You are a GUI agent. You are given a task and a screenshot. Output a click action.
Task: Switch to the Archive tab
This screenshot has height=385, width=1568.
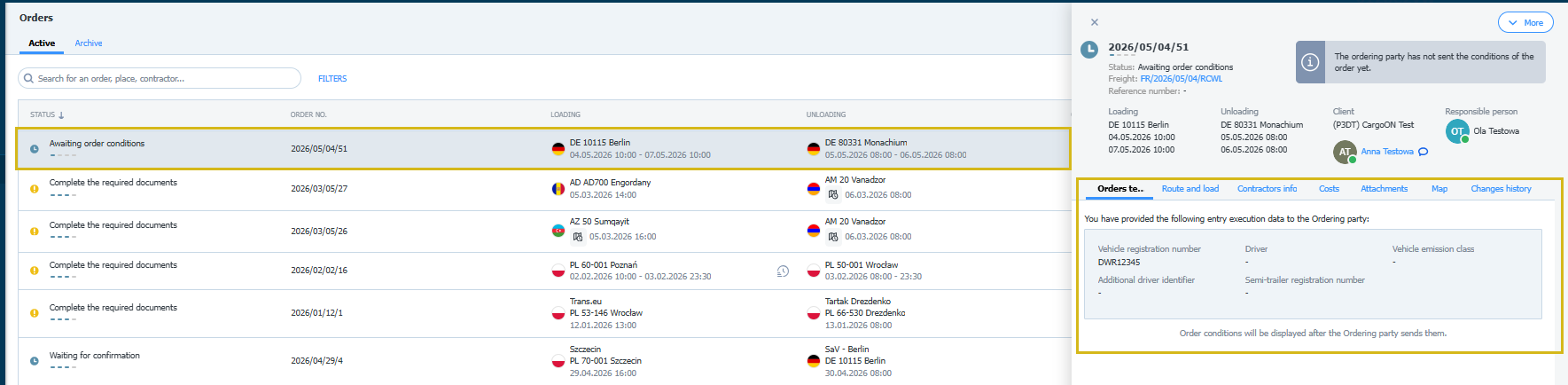click(x=89, y=43)
